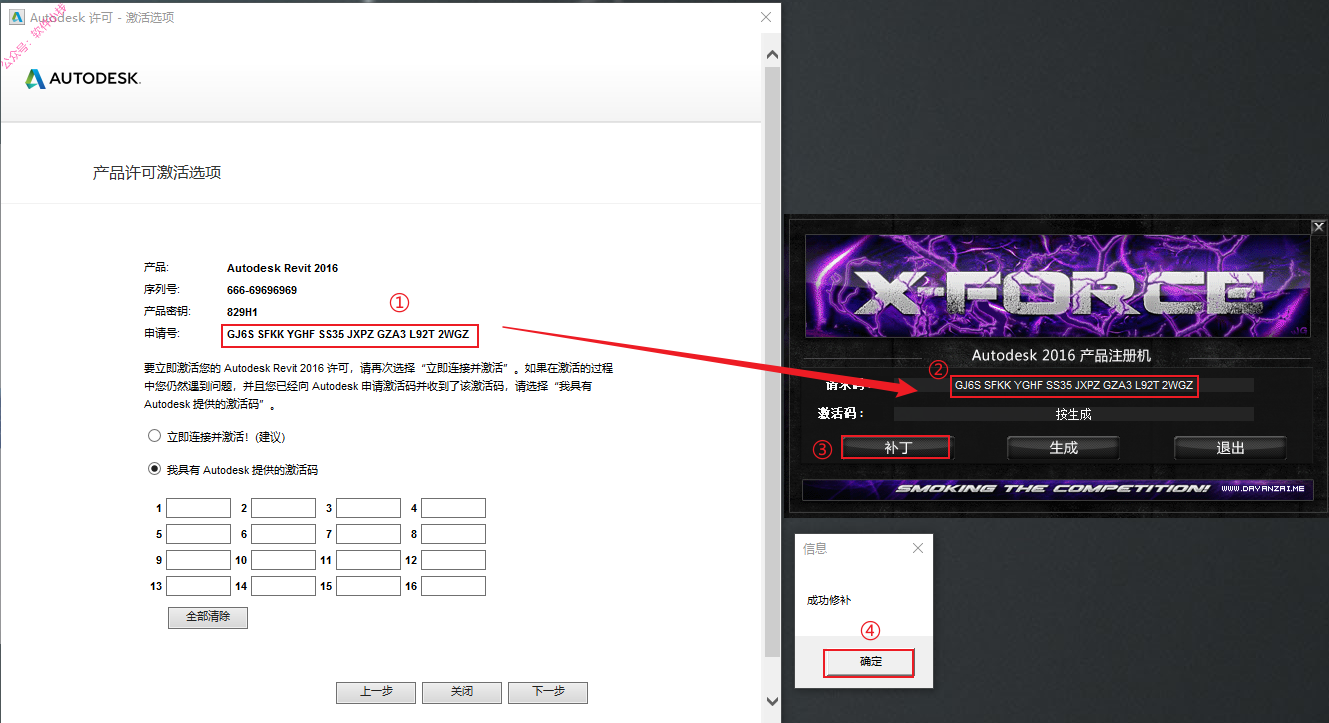Close the Autodesk 许可 window
This screenshot has height=723, width=1329.
coord(766,17)
